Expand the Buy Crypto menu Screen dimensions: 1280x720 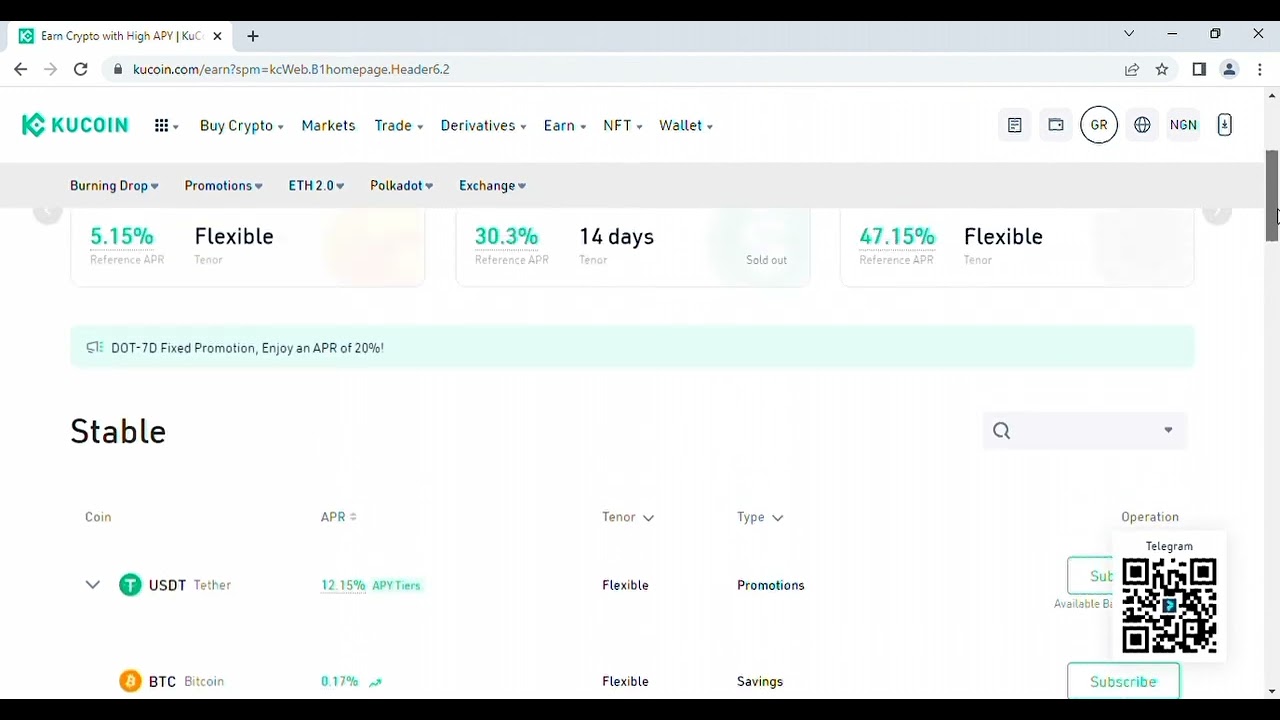tap(242, 126)
